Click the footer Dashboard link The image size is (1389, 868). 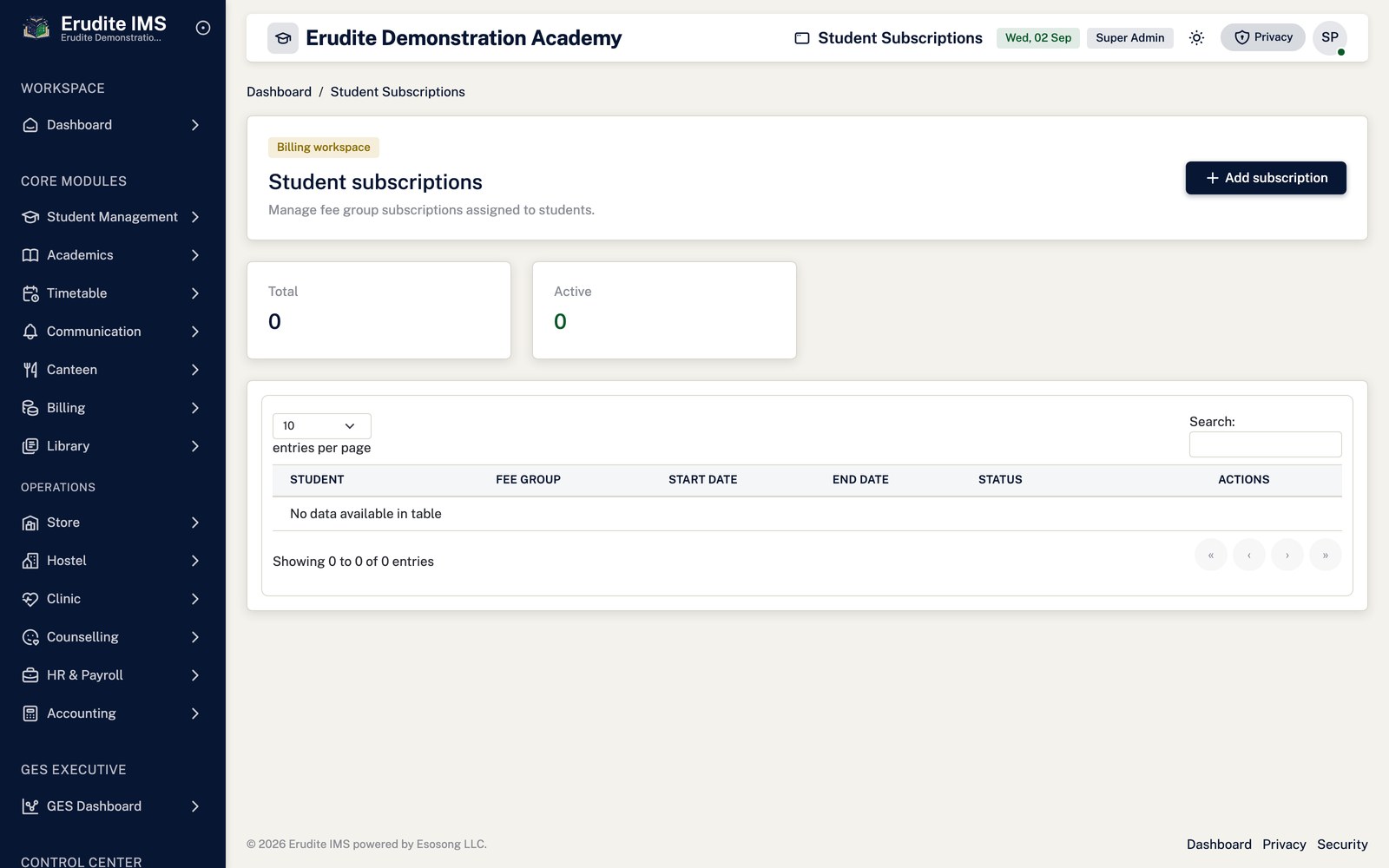[x=1219, y=845]
